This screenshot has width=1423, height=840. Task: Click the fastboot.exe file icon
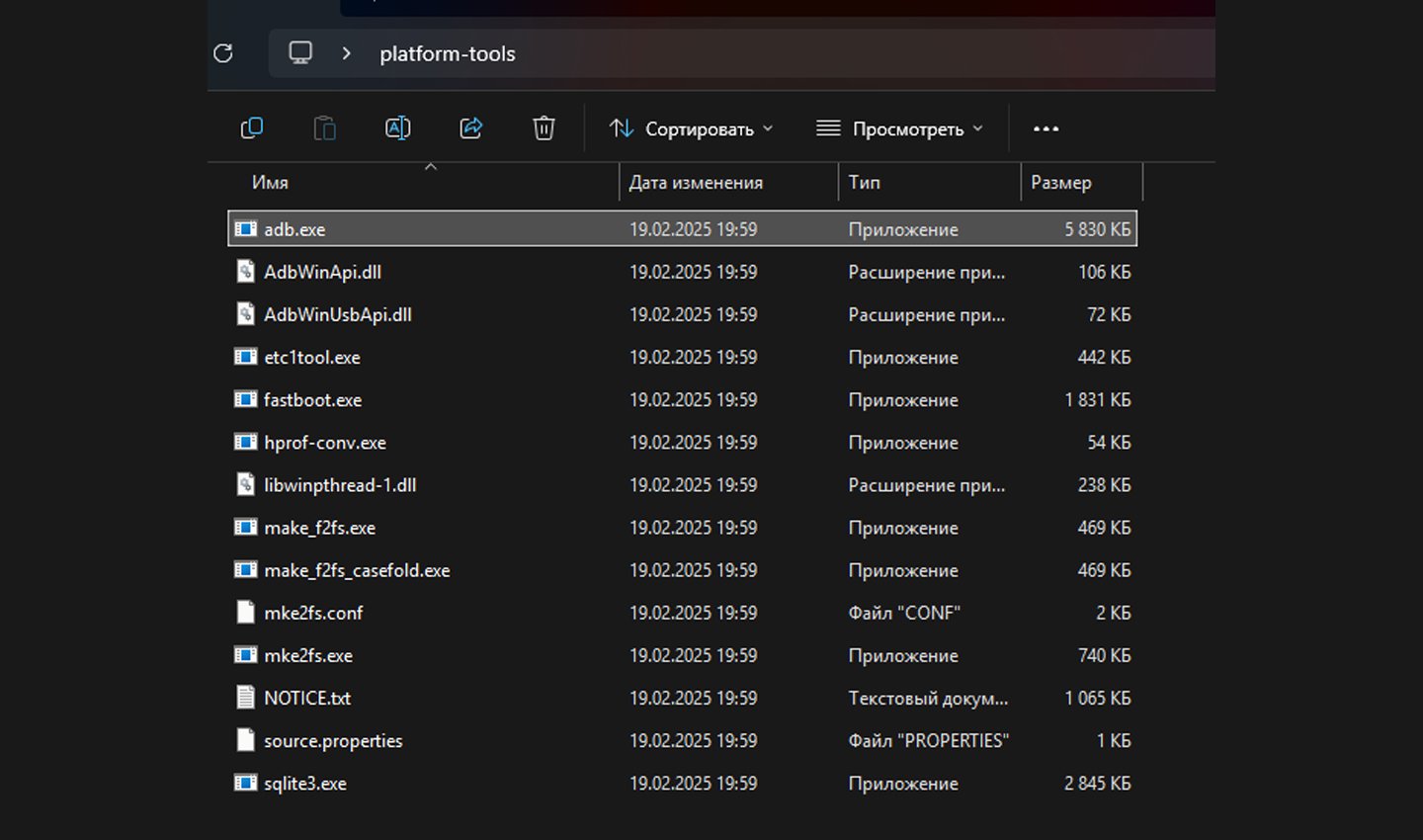245,398
